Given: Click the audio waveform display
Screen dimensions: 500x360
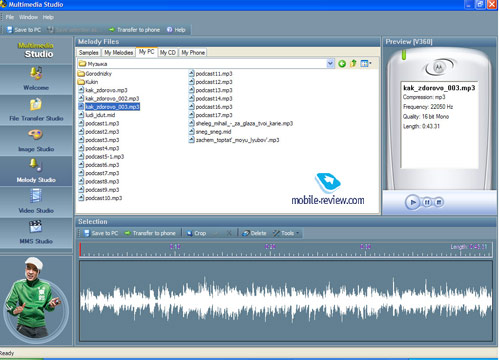Looking at the screenshot, I should click(x=286, y=301).
